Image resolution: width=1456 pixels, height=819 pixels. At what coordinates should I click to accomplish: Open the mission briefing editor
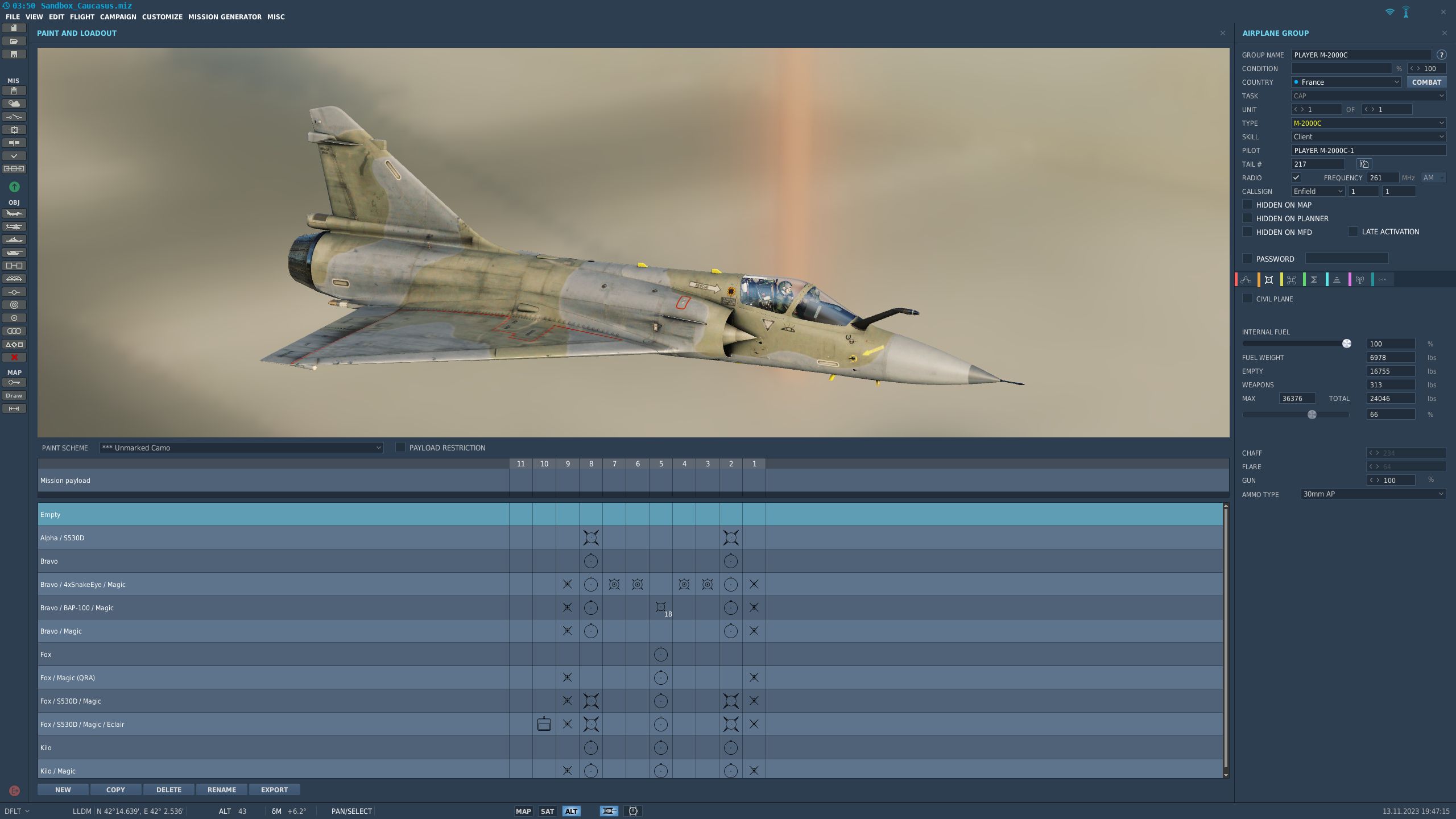coord(14,90)
